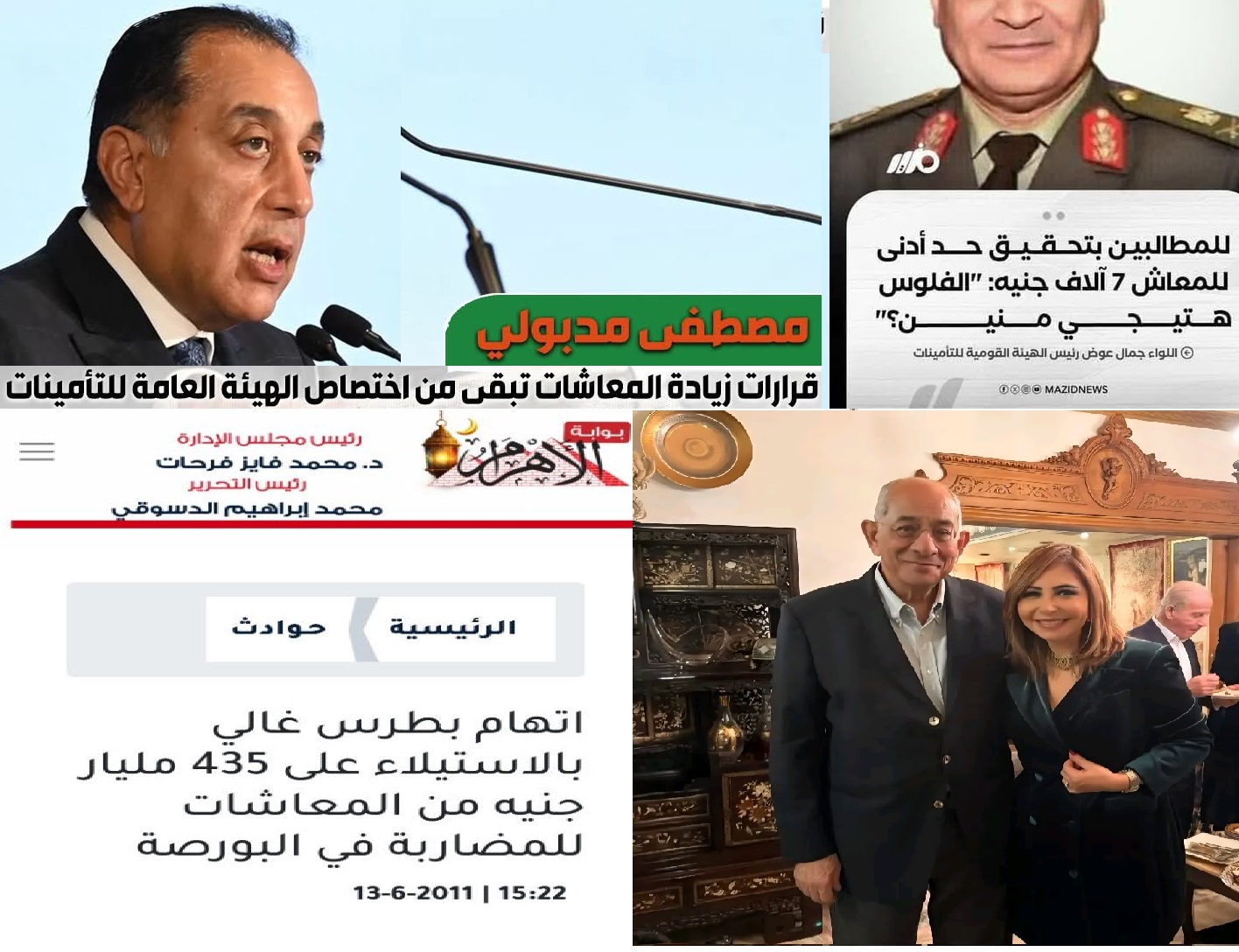Click the MAZIDNEWS source label
The image size is (1239, 952).
point(1076,389)
